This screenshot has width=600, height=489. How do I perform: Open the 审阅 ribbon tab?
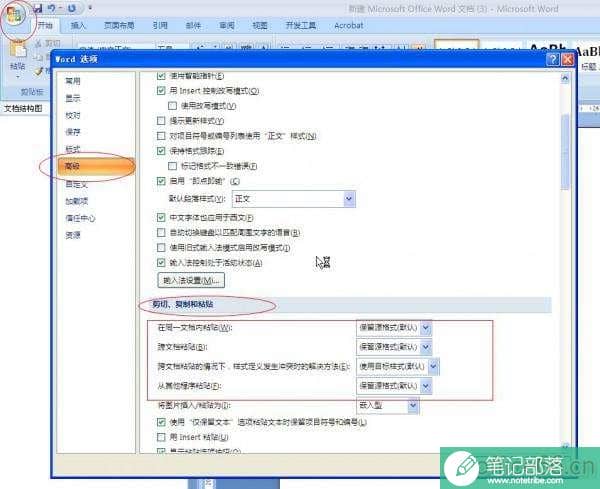pos(227,26)
